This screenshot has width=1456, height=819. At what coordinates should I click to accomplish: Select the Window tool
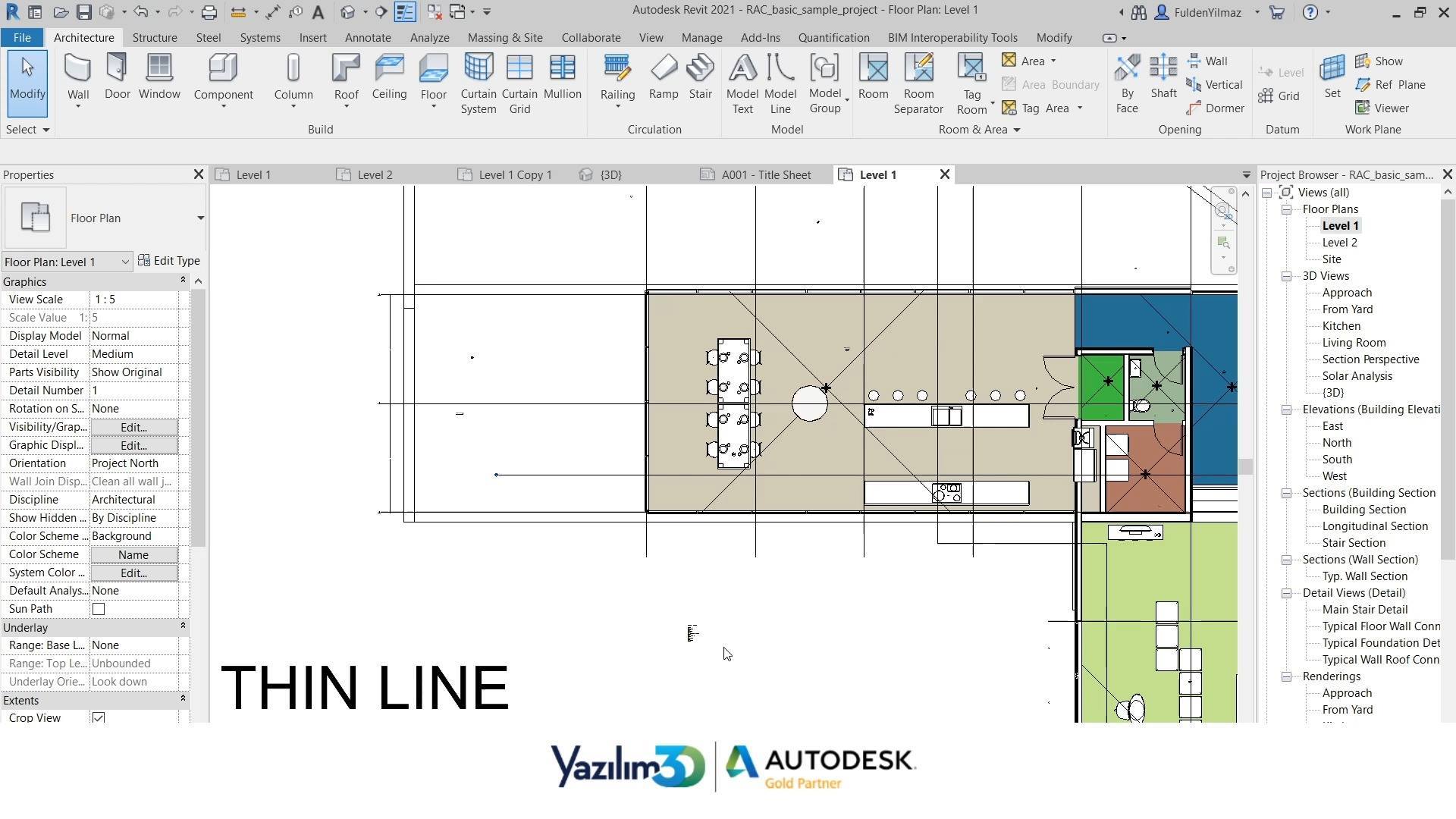coord(159,77)
